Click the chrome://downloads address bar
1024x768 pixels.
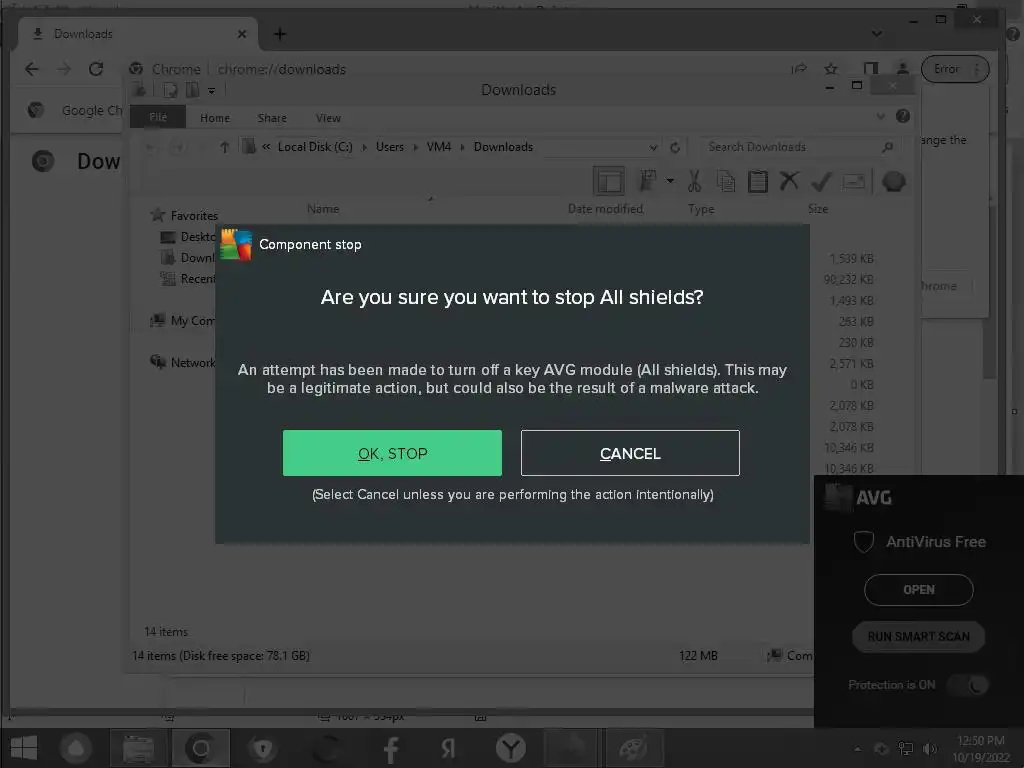tap(281, 69)
